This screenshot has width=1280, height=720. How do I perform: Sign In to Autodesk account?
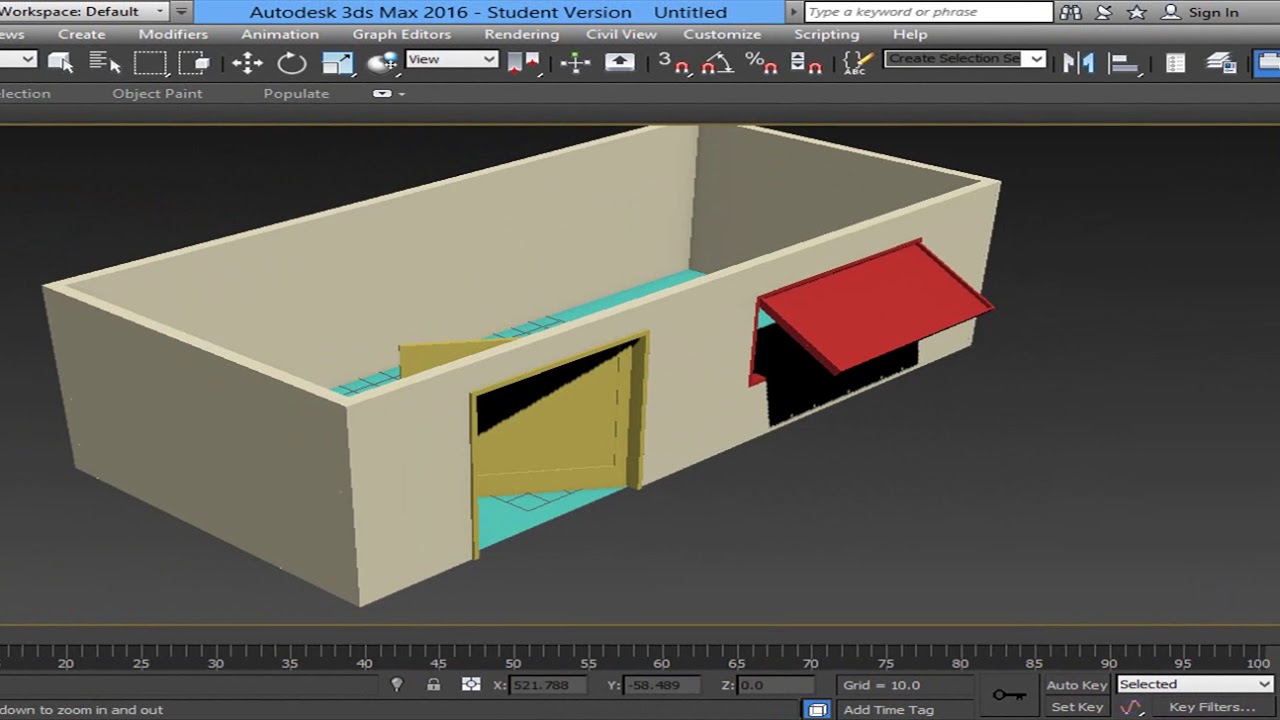pyautogui.click(x=1201, y=12)
